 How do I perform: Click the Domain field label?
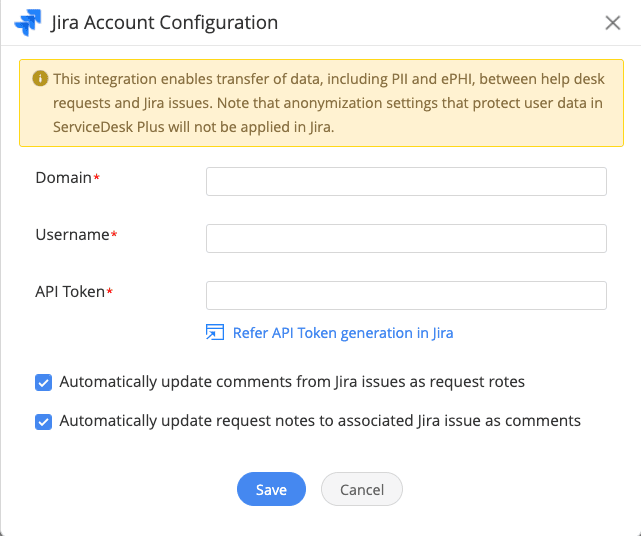click(63, 178)
